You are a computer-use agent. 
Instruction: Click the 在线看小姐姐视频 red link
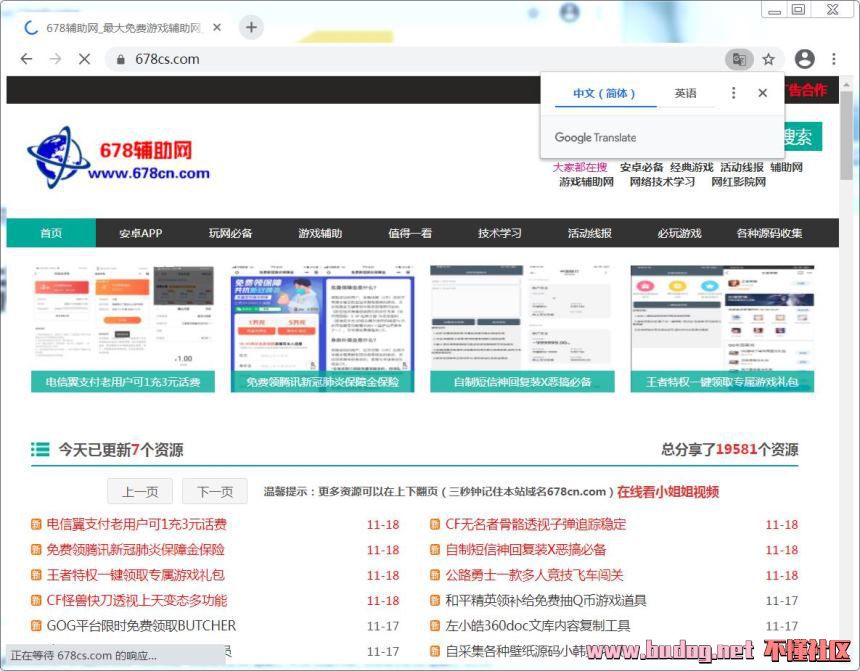coord(667,492)
